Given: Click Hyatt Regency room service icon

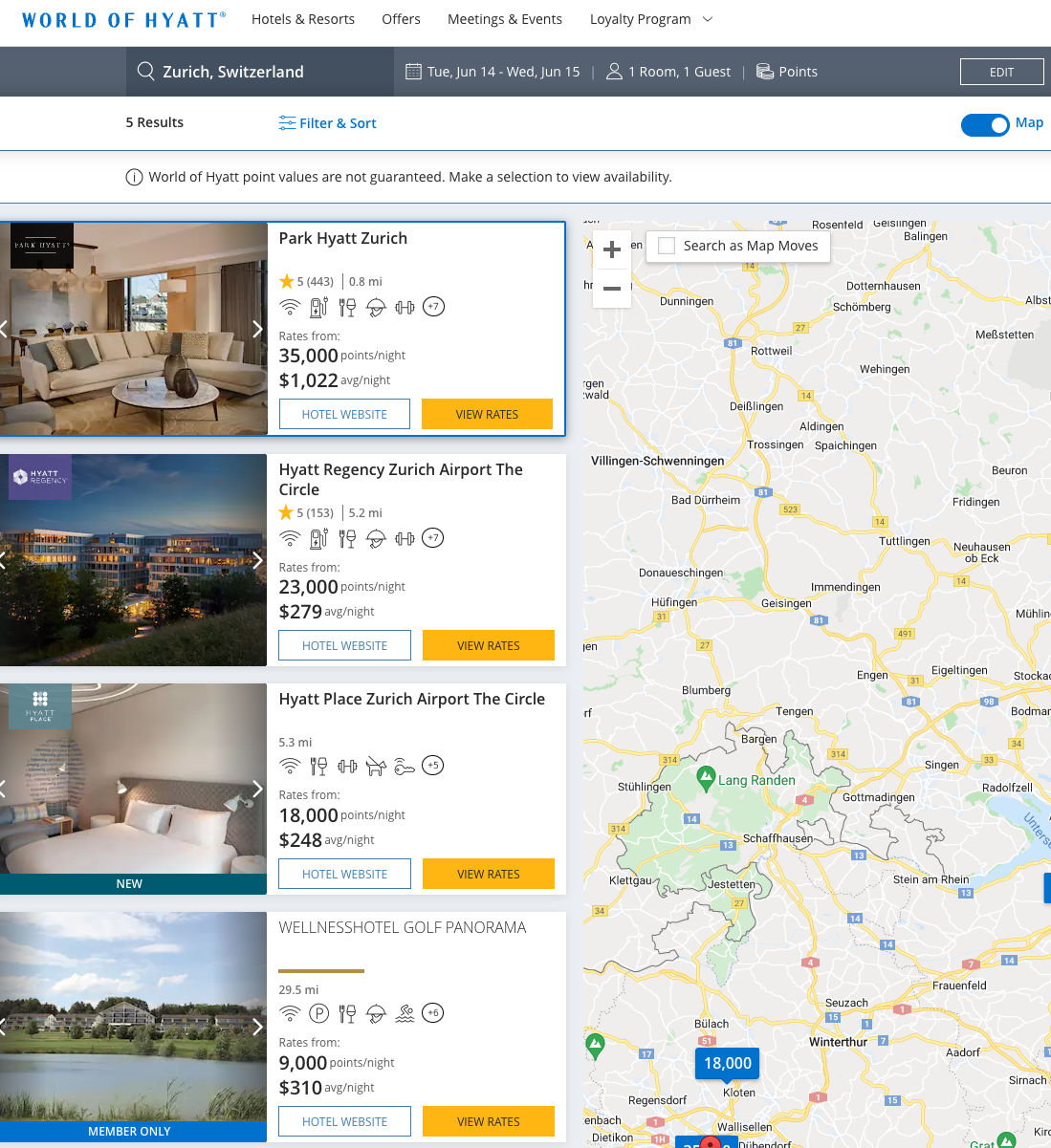Looking at the screenshot, I should pyautogui.click(x=376, y=538).
